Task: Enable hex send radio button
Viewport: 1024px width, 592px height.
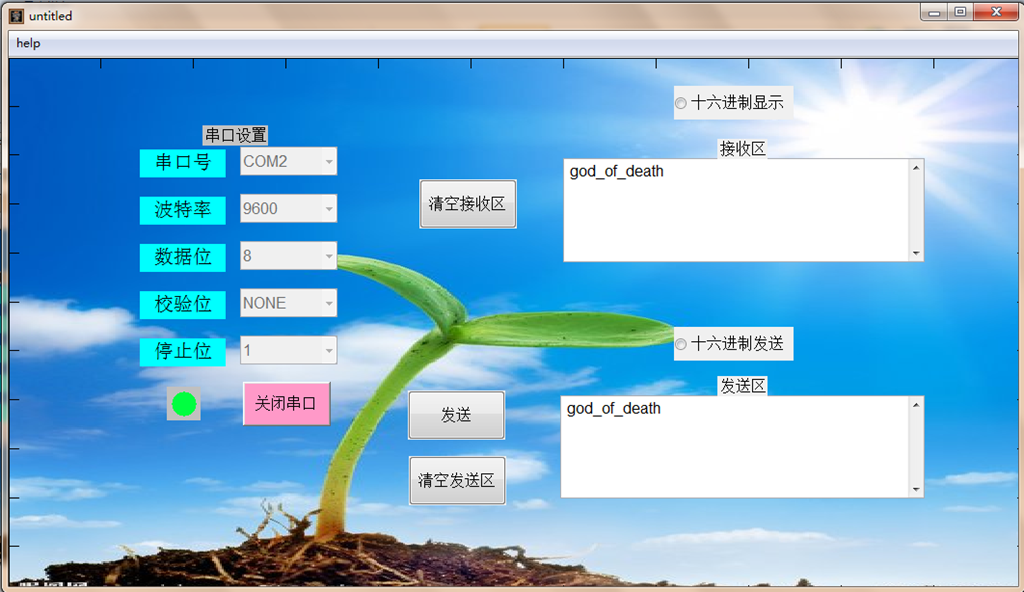Action: (x=681, y=344)
